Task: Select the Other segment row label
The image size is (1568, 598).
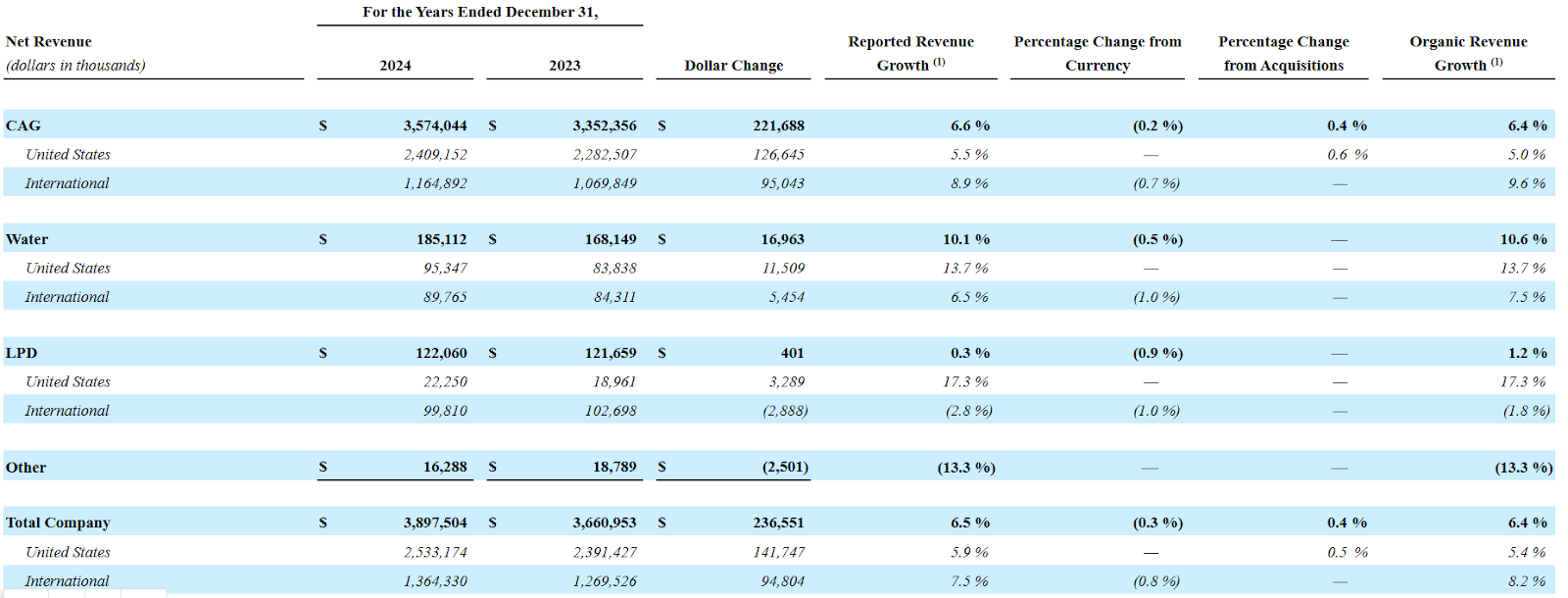Action: (25, 468)
